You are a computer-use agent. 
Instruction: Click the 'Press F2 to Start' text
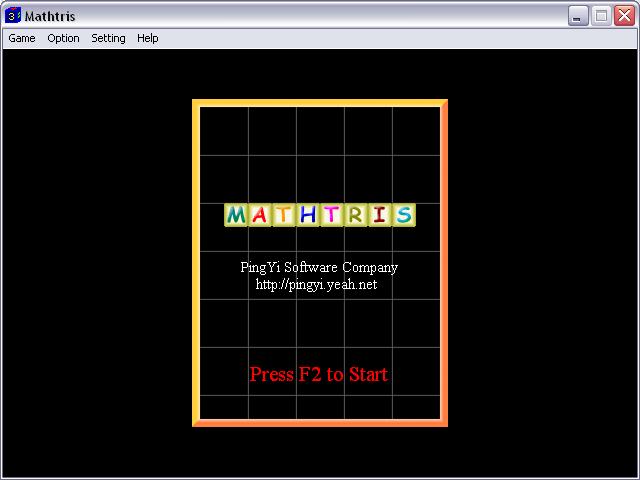pos(319,374)
